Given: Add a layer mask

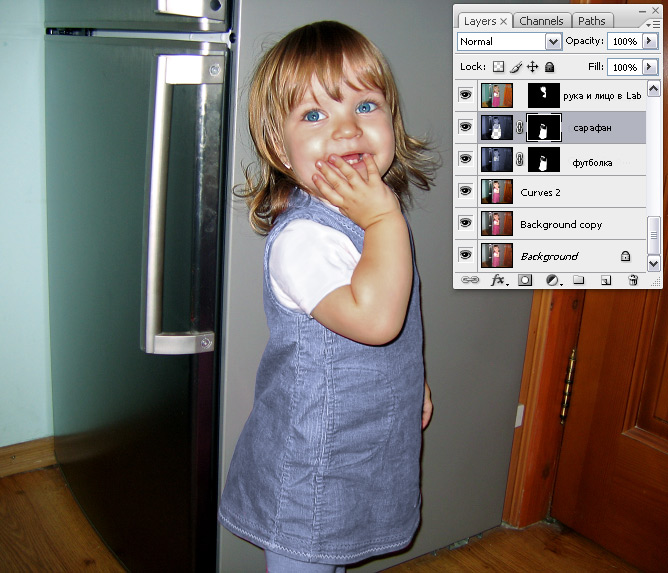Looking at the screenshot, I should [524, 280].
